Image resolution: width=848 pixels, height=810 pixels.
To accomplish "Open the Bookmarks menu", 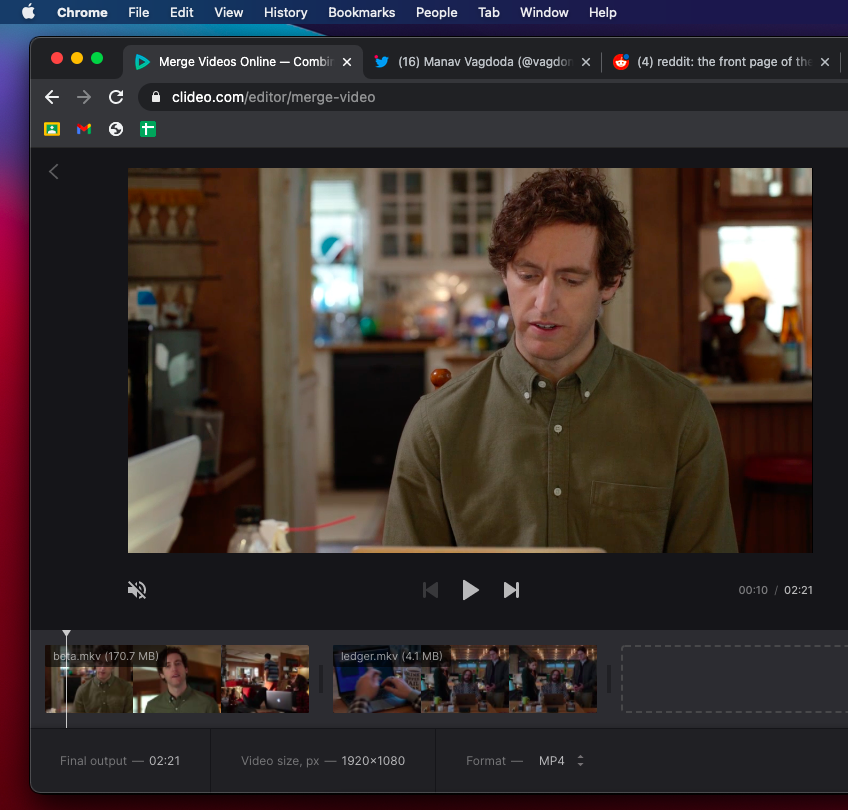I will pos(361,12).
